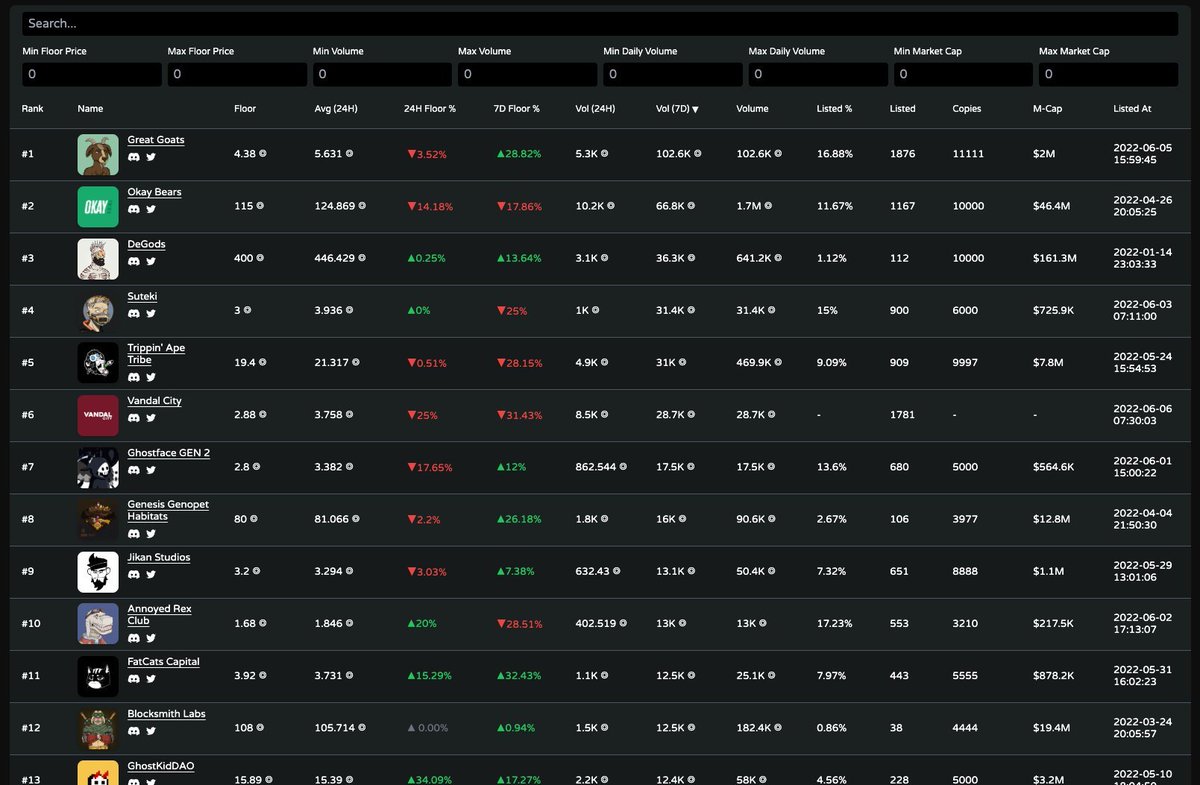Focus the Search input field

(600, 23)
